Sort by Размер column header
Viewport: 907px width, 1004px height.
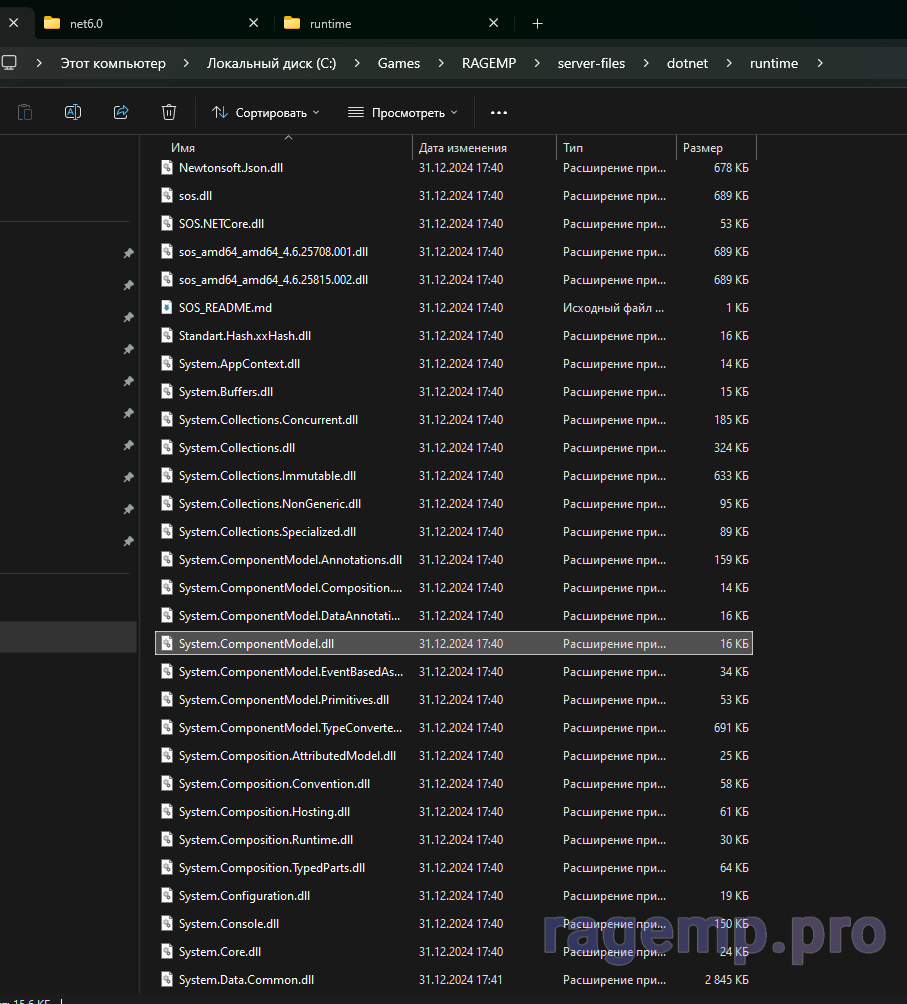[x=703, y=148]
